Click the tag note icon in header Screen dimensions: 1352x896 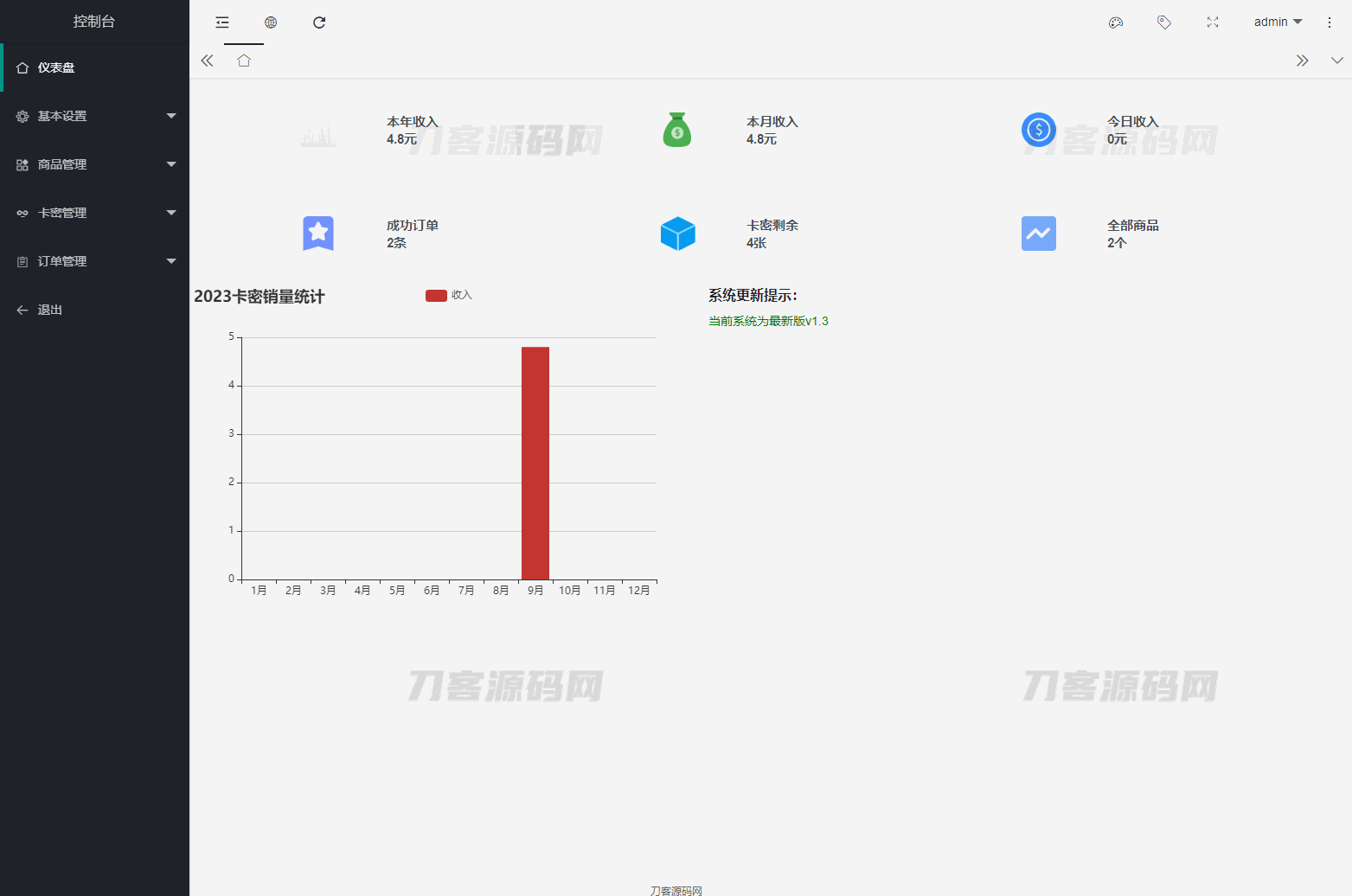tap(1164, 22)
